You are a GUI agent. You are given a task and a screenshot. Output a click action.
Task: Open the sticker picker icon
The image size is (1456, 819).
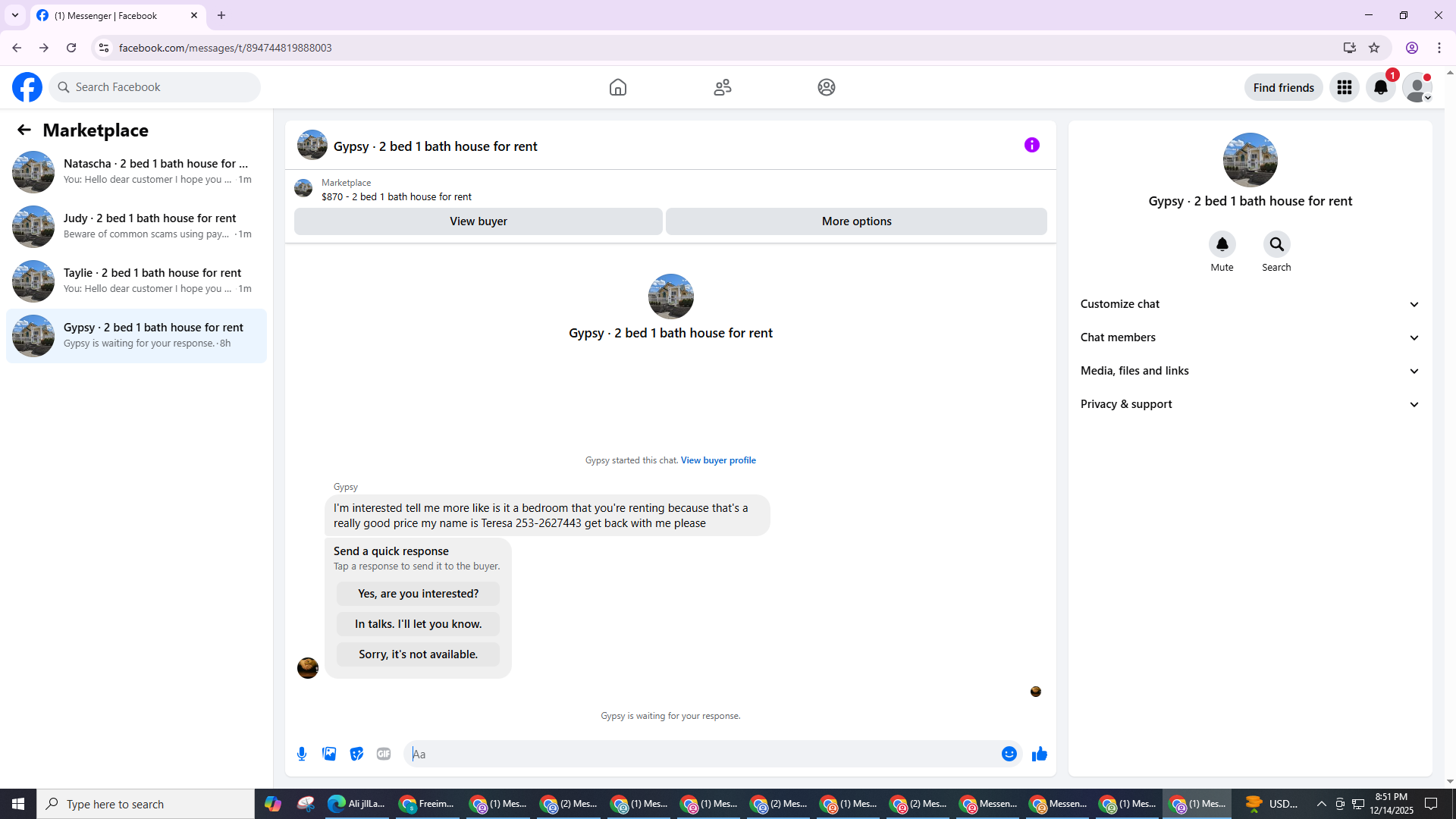[x=356, y=754]
